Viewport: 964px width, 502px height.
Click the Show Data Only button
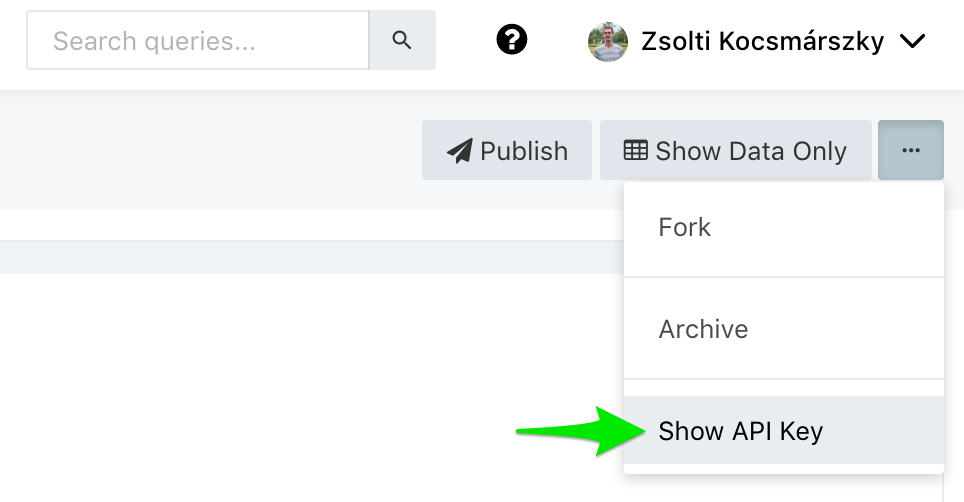click(x=735, y=151)
